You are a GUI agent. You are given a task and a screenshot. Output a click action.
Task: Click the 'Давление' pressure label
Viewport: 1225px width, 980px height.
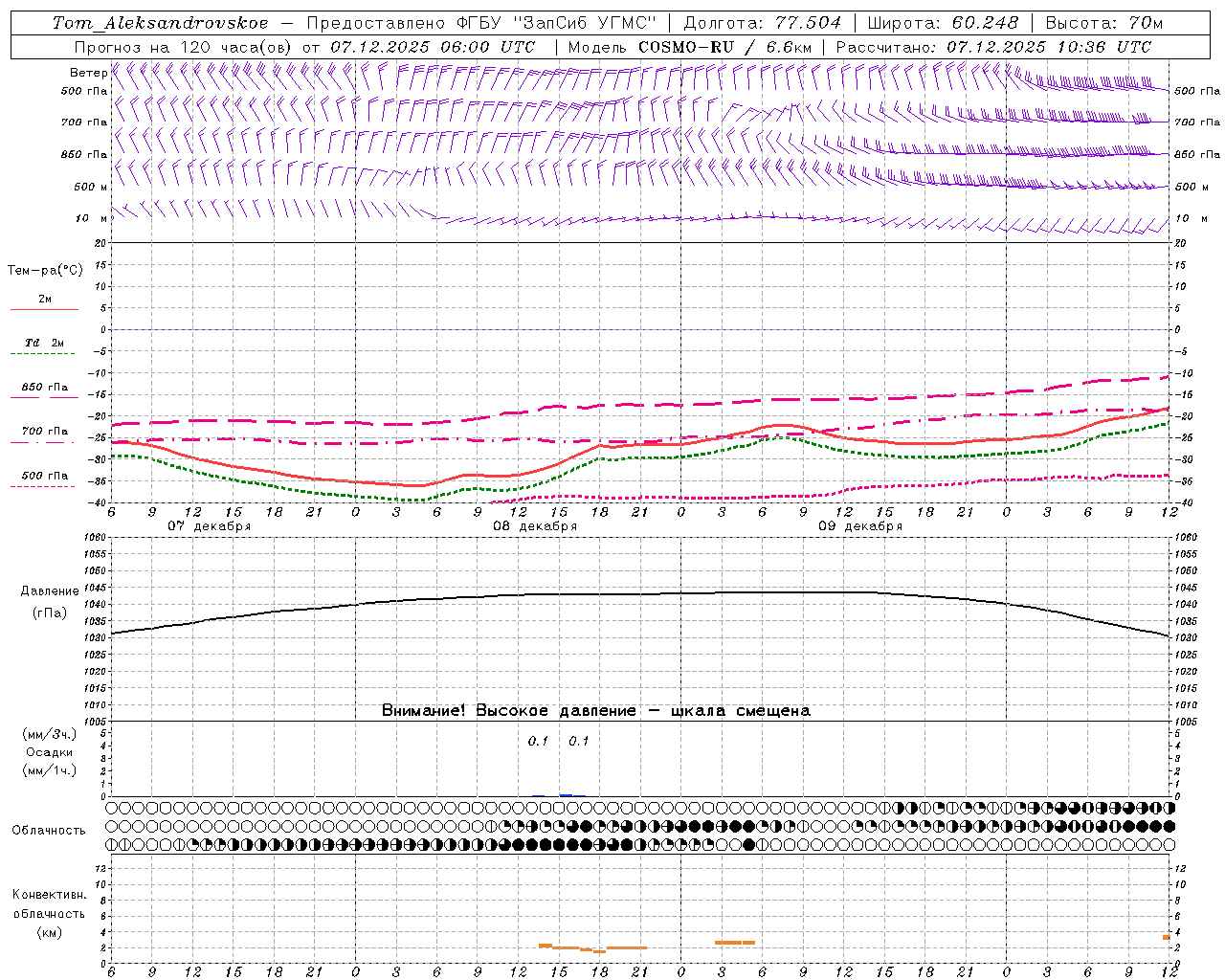coord(50,591)
